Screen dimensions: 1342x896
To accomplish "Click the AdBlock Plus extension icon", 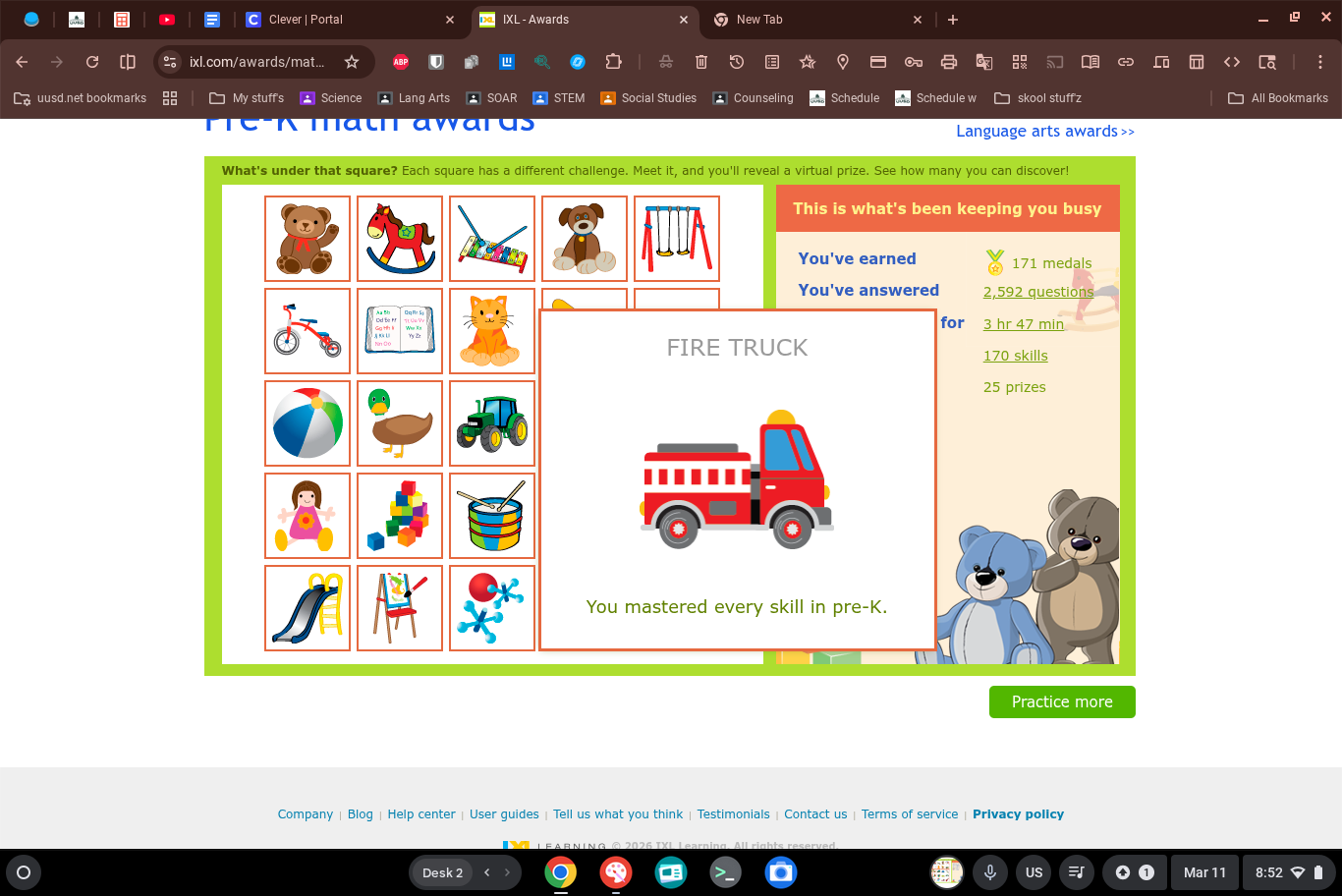I will pyautogui.click(x=401, y=62).
